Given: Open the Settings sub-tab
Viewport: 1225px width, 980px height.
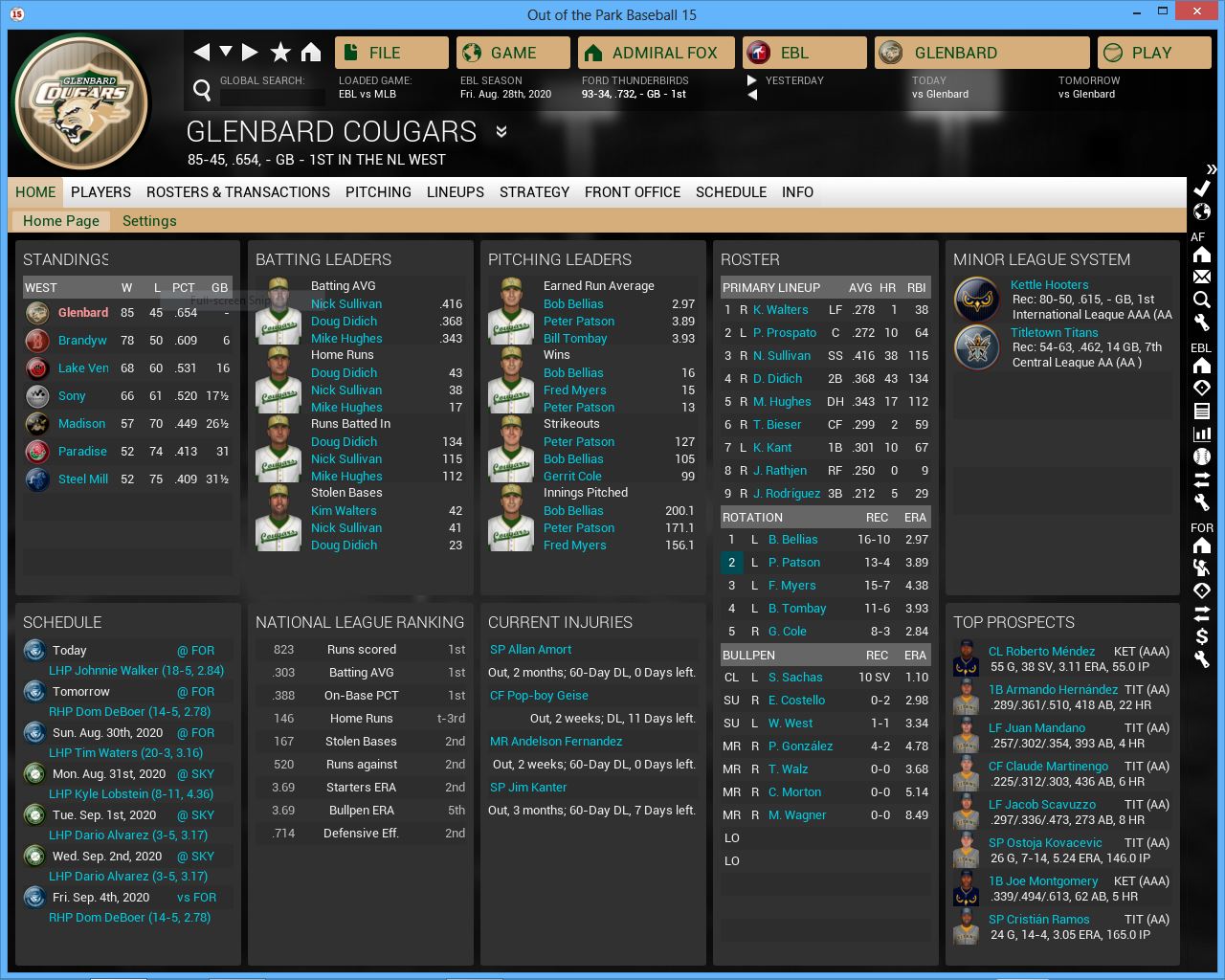Looking at the screenshot, I should pyautogui.click(x=149, y=221).
